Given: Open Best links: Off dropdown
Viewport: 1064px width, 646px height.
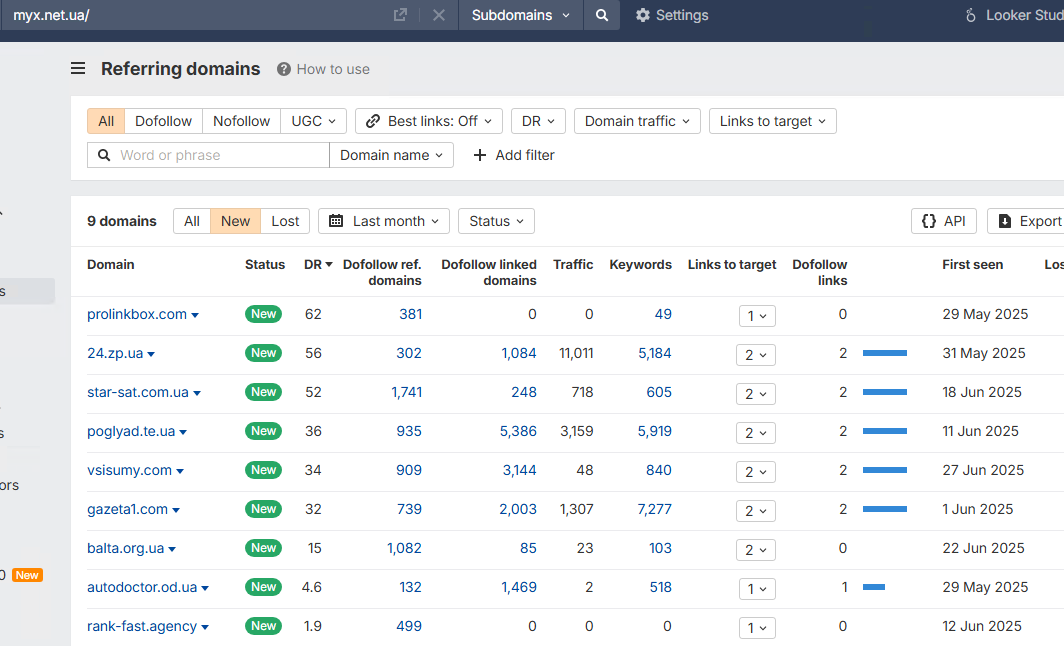Looking at the screenshot, I should (x=429, y=121).
